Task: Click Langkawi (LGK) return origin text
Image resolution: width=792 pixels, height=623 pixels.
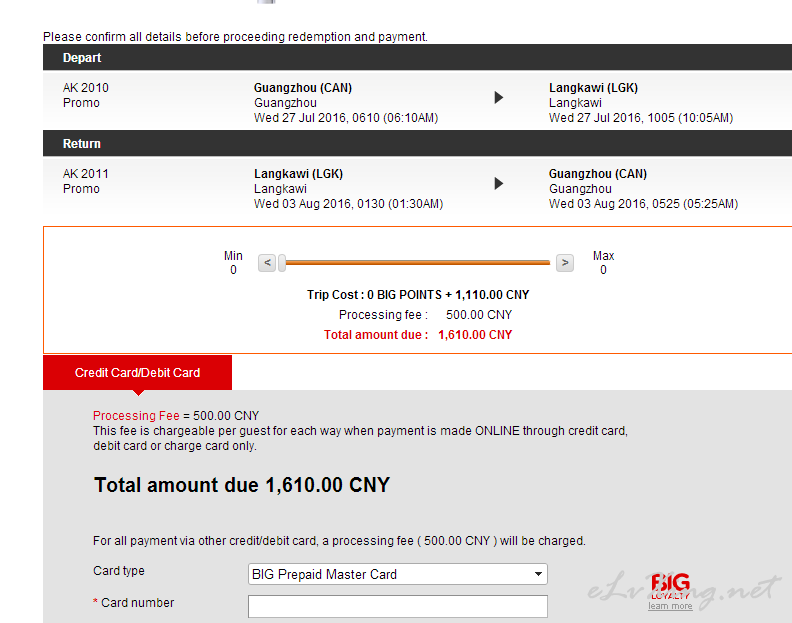Action: coord(298,174)
